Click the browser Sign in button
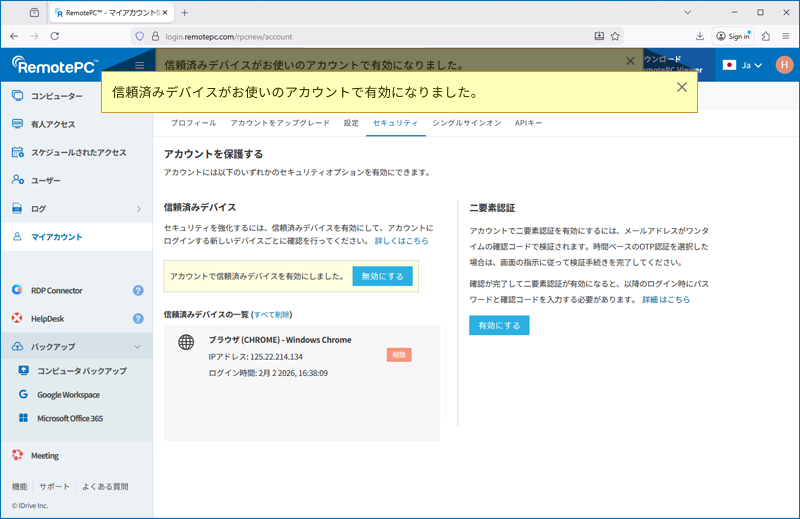The image size is (800, 519). click(x=733, y=36)
